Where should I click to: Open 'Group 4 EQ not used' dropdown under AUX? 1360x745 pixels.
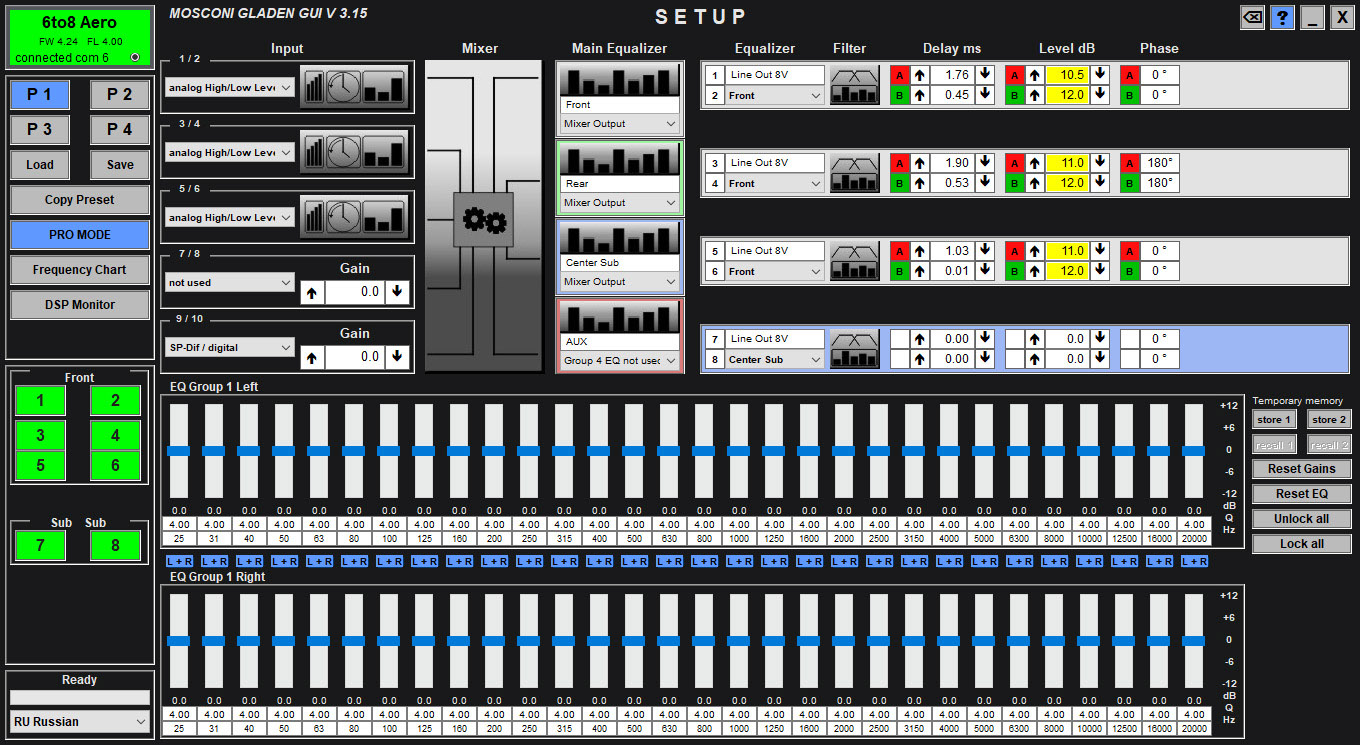coord(619,361)
